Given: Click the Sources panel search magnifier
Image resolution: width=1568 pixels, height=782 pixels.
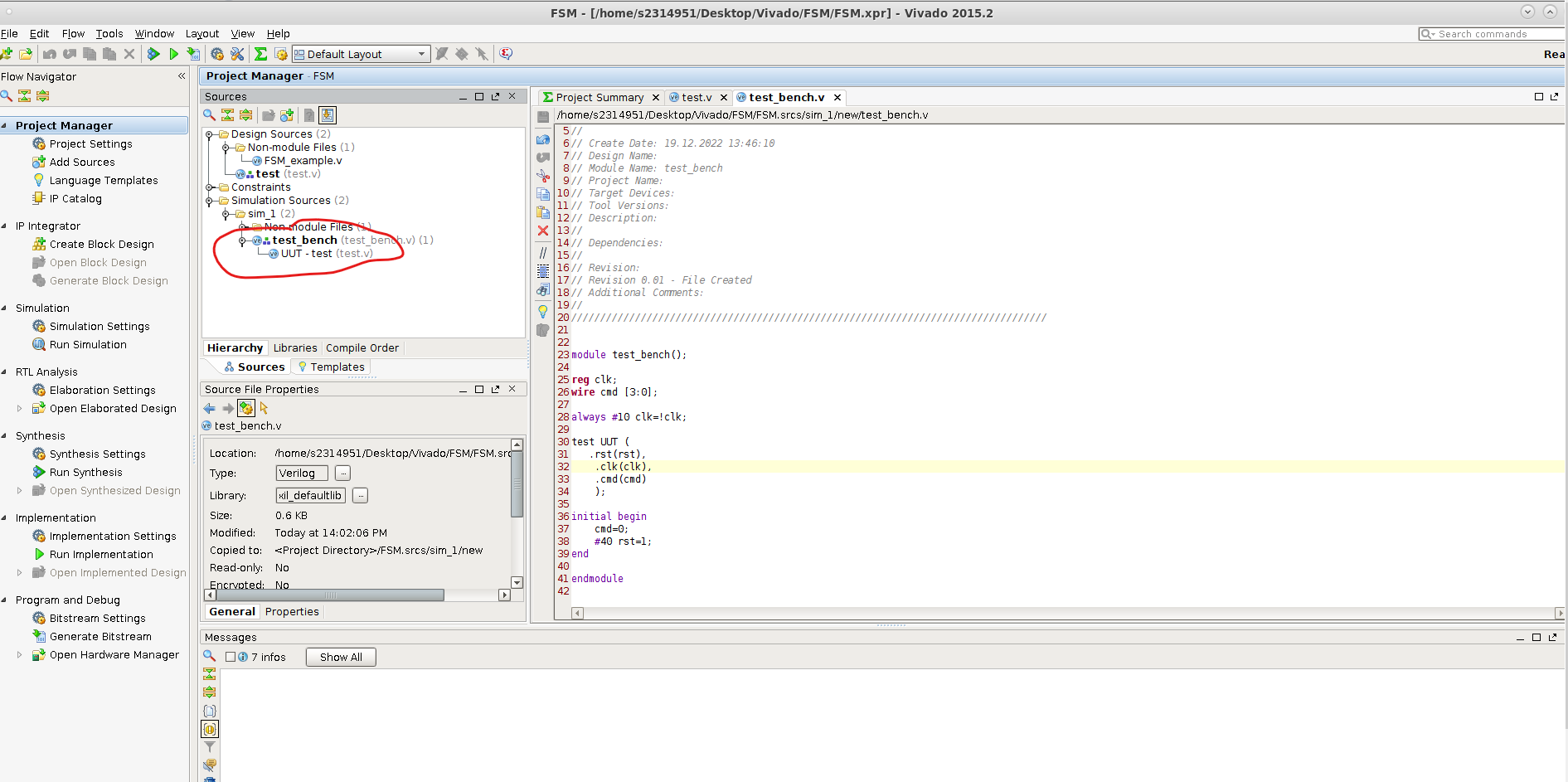Looking at the screenshot, I should tap(210, 115).
